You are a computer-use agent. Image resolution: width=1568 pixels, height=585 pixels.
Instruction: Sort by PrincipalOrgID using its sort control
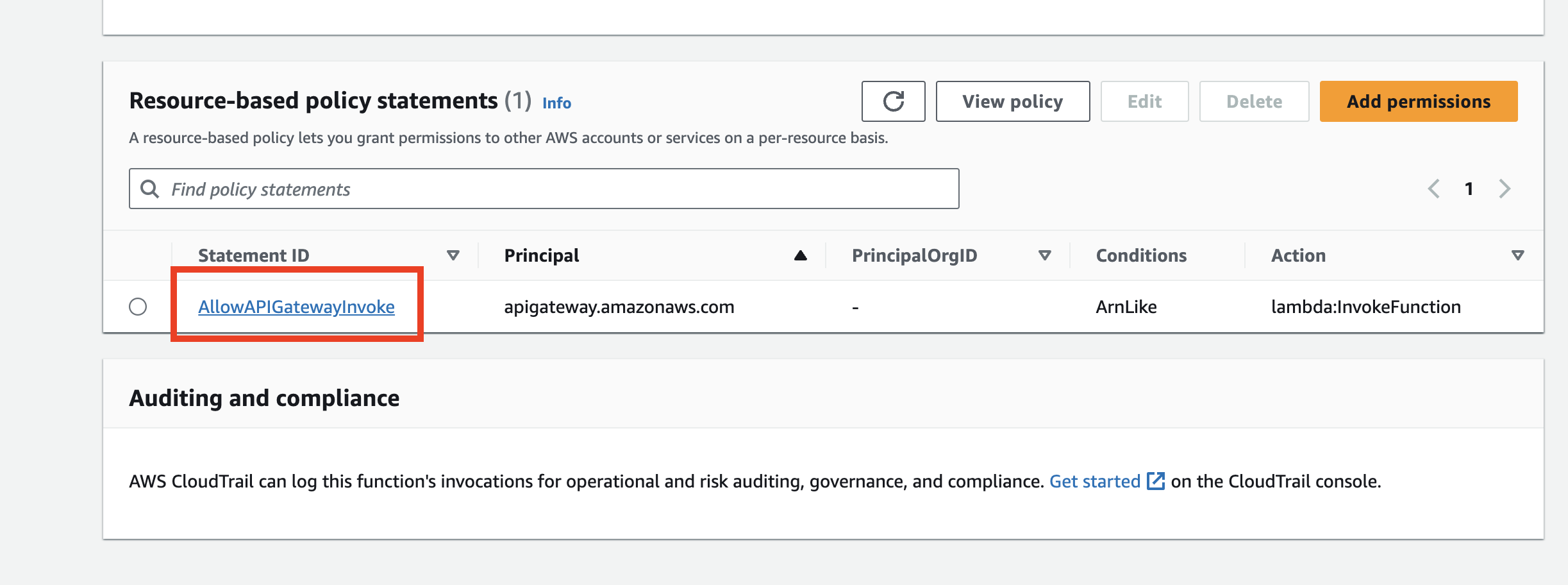(1045, 255)
